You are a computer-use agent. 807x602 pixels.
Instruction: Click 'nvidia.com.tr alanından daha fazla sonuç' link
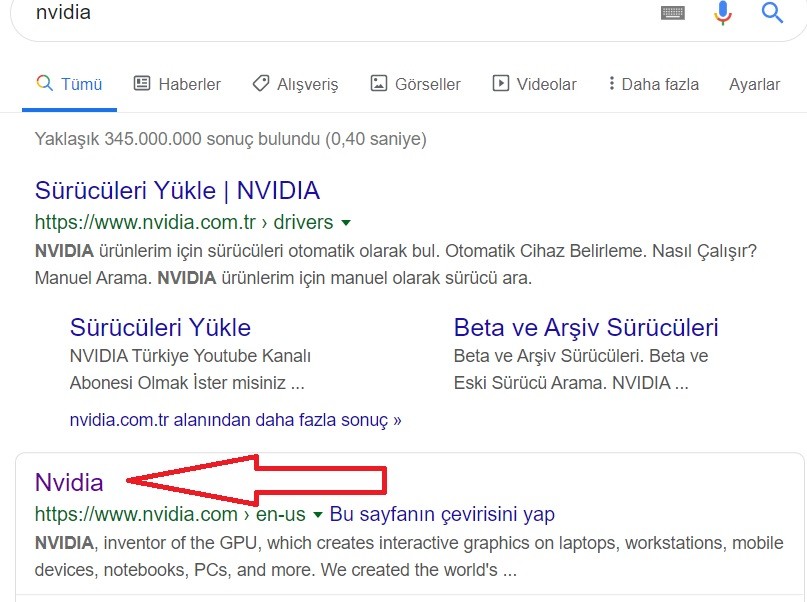(235, 420)
